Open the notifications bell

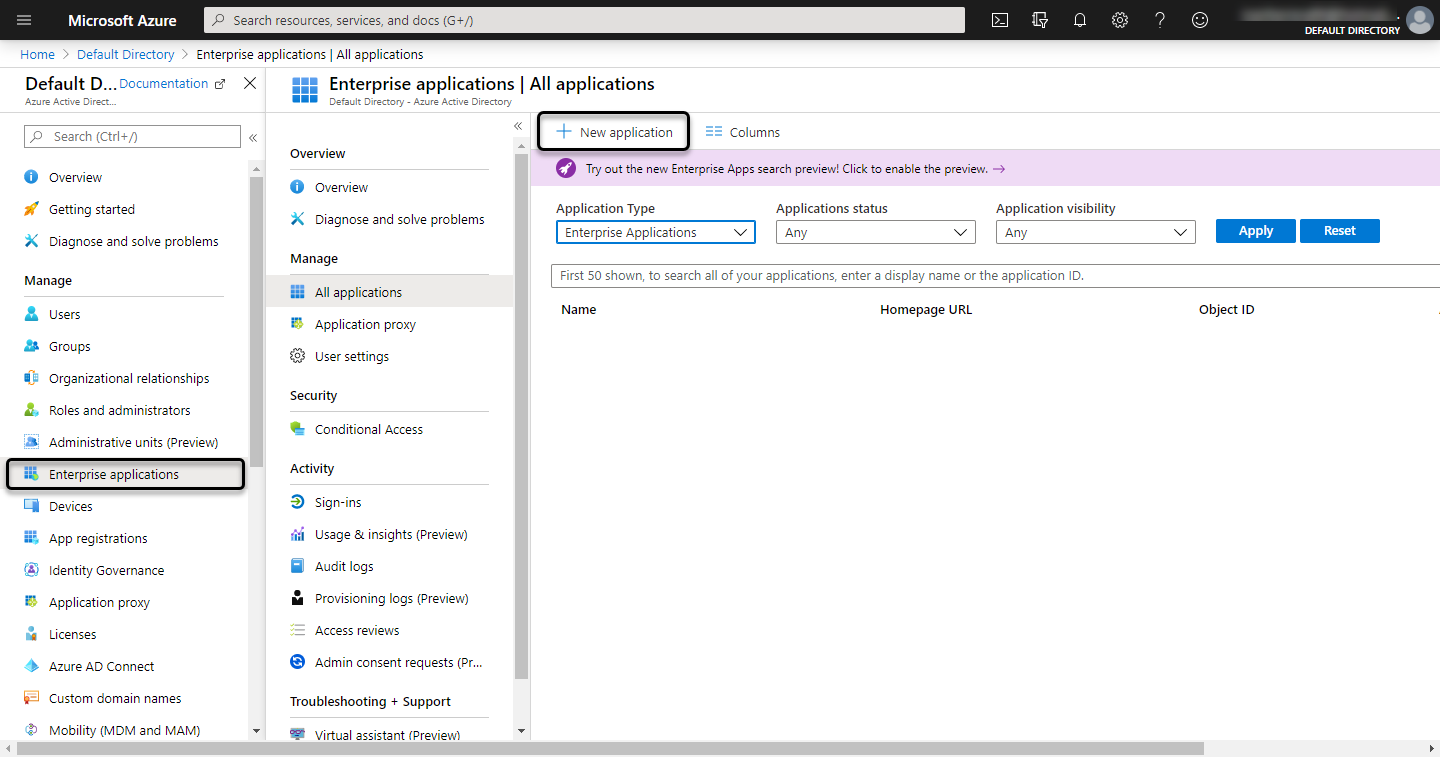point(1080,20)
